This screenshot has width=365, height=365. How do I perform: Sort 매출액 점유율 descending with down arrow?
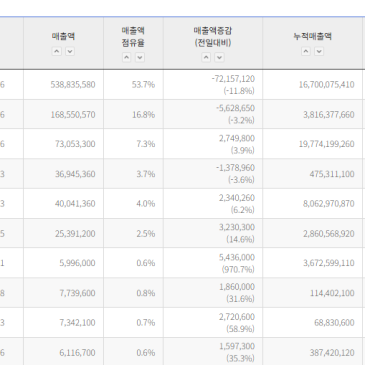click(140, 57)
